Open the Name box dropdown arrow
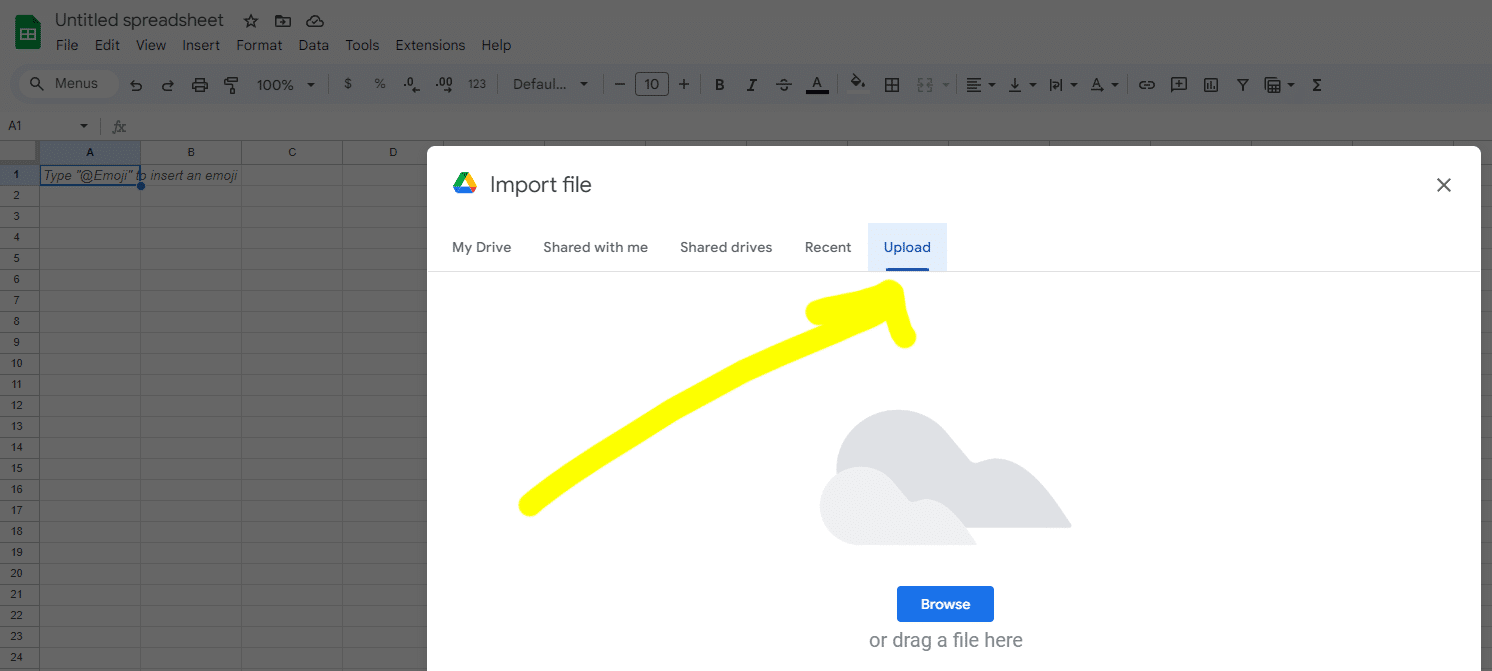 83,126
